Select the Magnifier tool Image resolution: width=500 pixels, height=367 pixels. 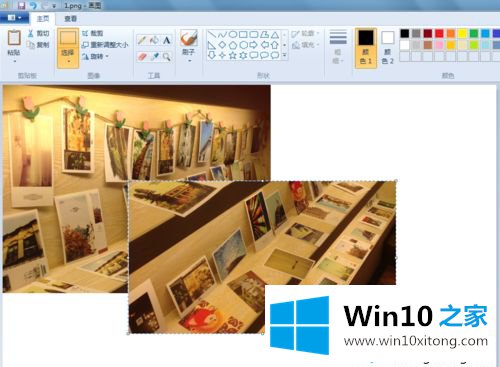tap(166, 57)
